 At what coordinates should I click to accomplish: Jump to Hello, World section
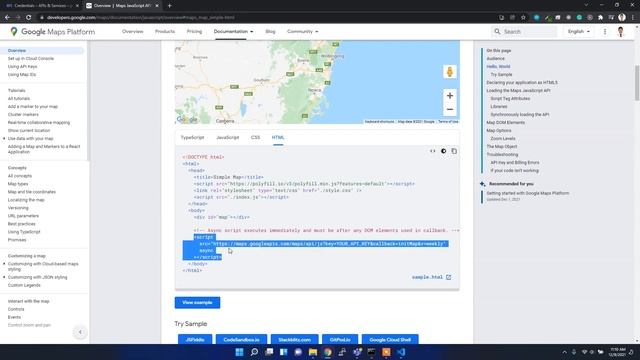[498, 67]
